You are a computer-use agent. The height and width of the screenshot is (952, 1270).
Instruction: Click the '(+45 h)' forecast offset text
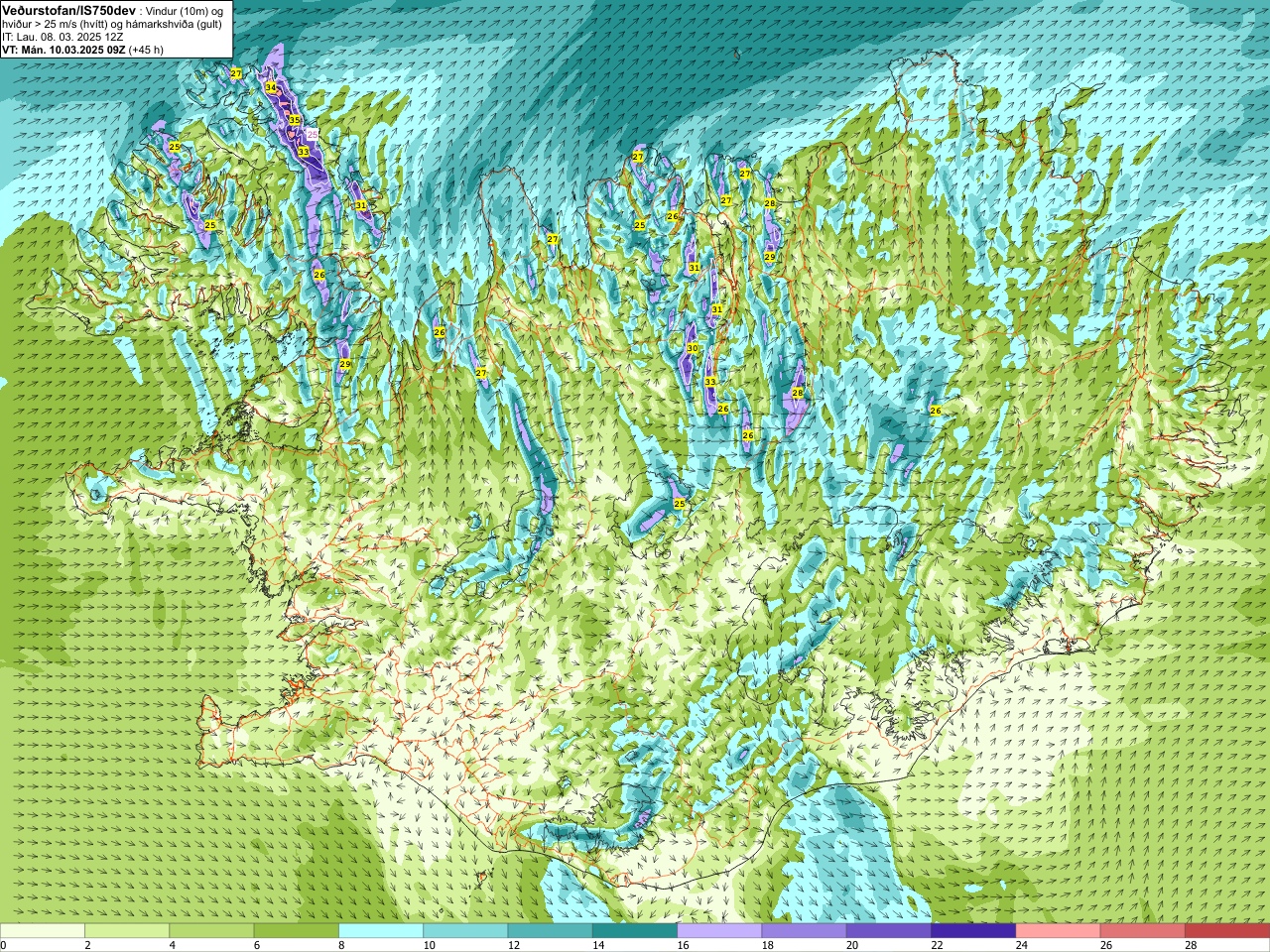[x=147, y=50]
